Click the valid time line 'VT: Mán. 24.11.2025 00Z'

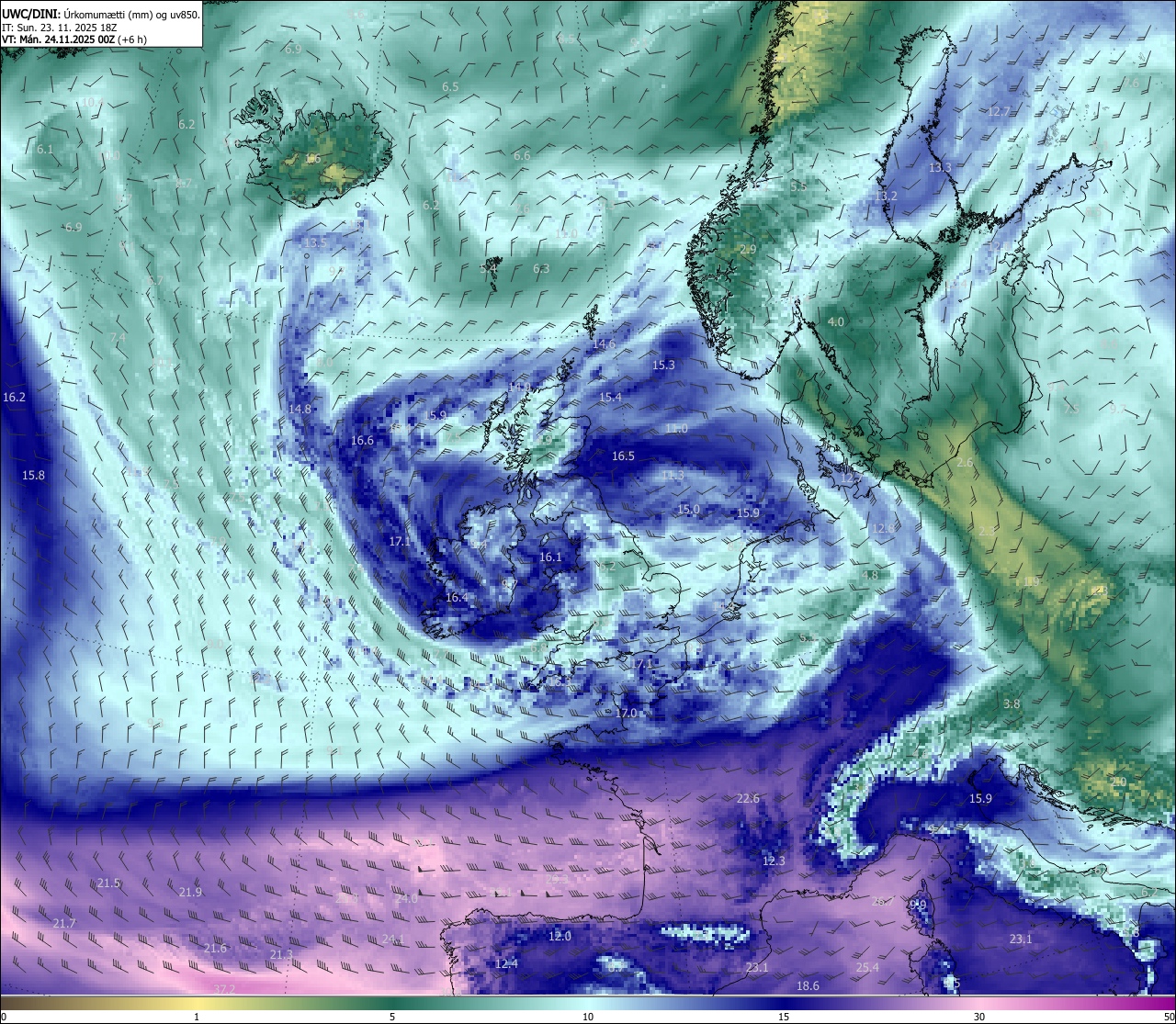coord(59,39)
